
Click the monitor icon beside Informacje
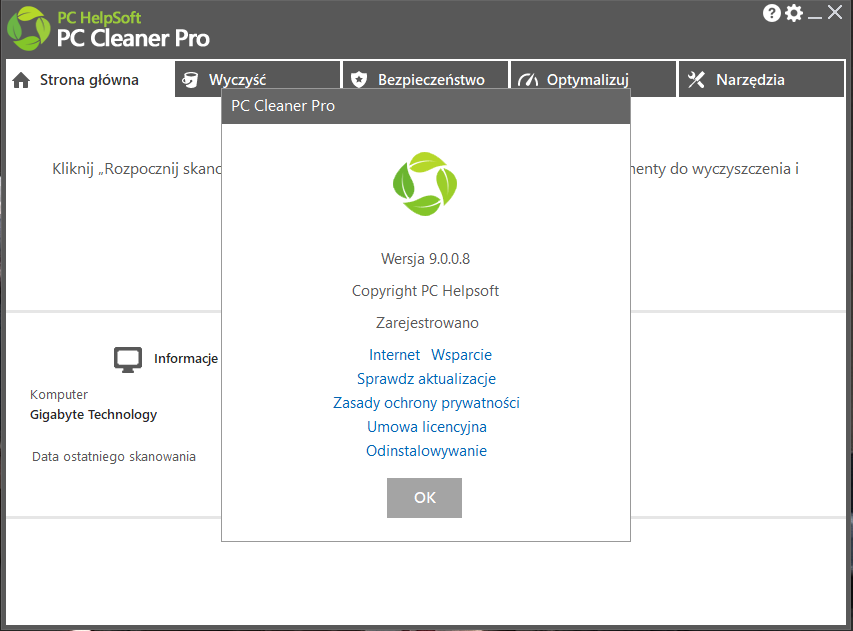click(x=128, y=360)
